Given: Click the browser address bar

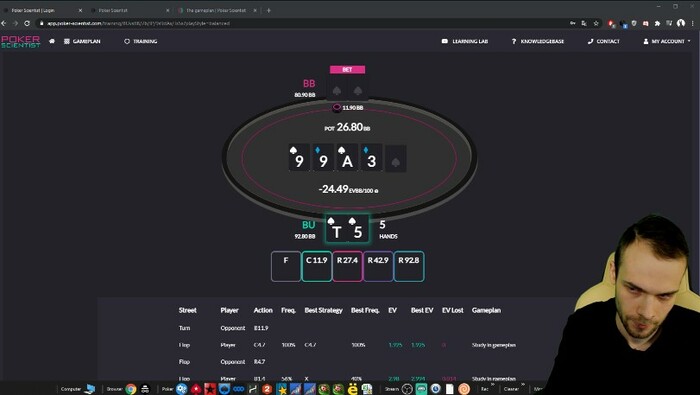Looking at the screenshot, I should pos(304,23).
